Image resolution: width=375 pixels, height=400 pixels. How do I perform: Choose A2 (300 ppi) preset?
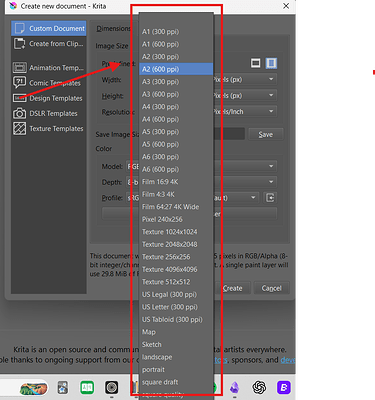coord(176,57)
